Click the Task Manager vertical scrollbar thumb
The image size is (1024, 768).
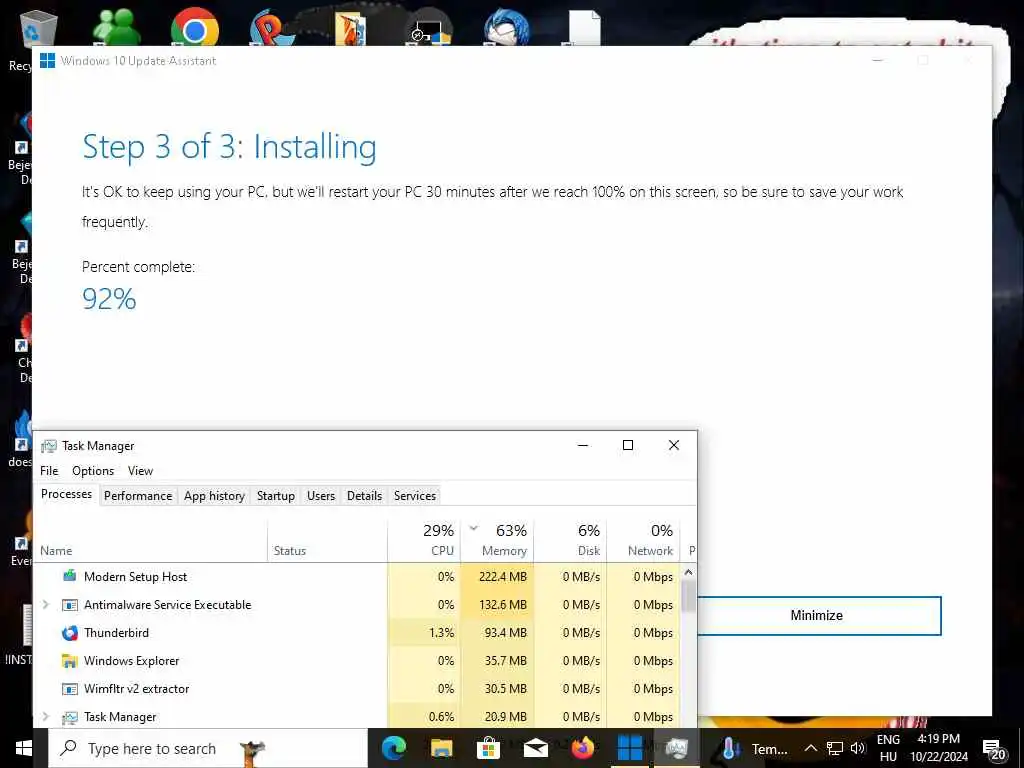(x=688, y=596)
